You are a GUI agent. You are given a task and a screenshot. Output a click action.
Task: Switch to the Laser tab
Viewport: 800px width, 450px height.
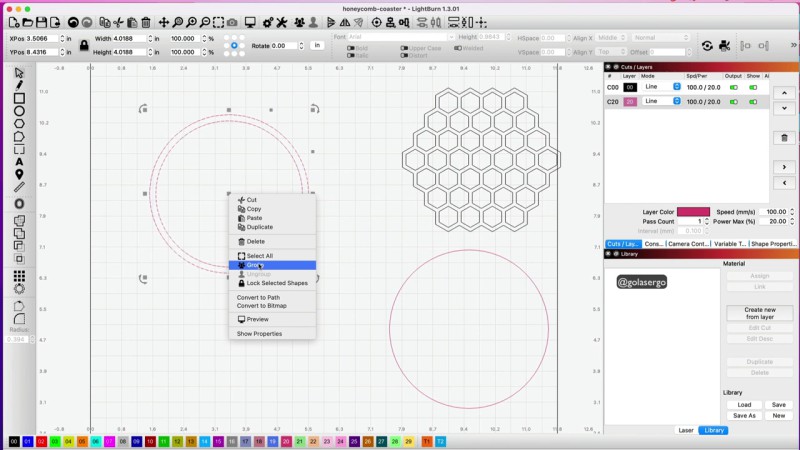click(x=686, y=430)
